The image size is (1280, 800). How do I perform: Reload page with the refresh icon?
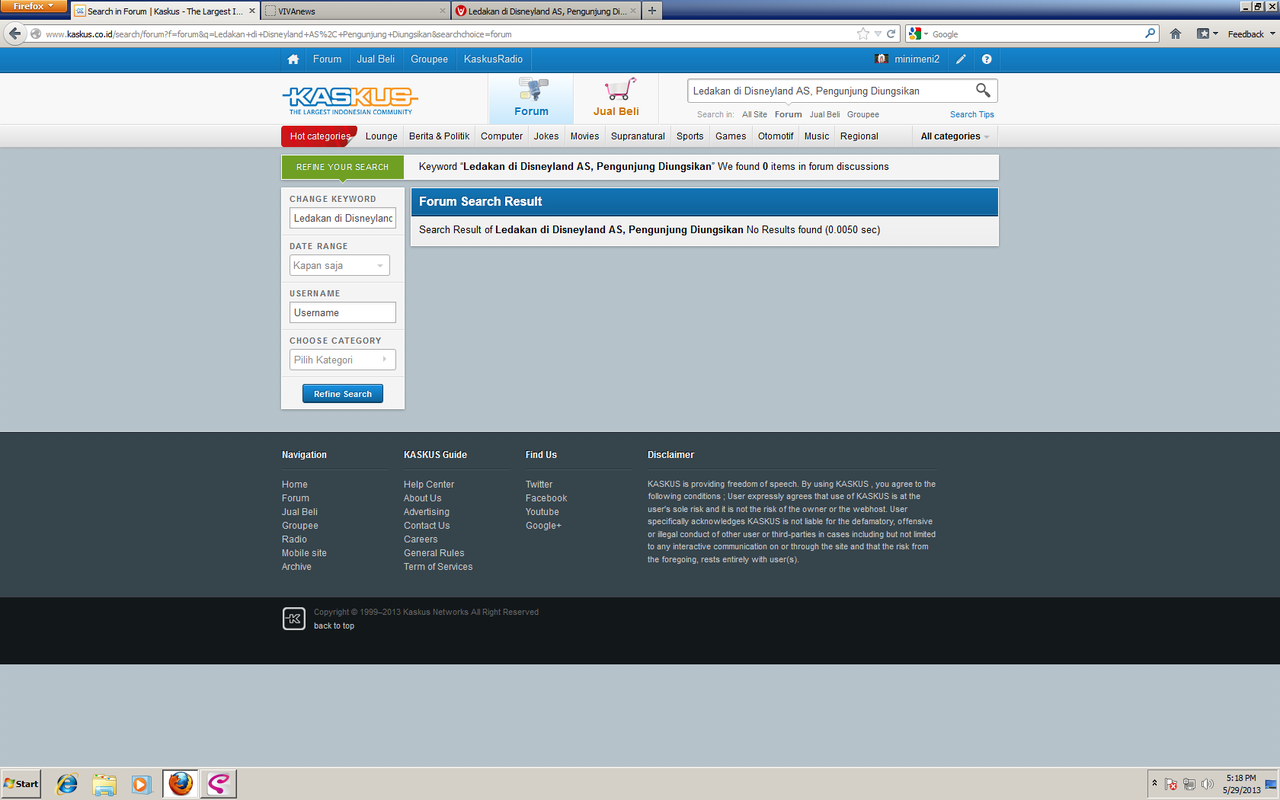(x=891, y=34)
